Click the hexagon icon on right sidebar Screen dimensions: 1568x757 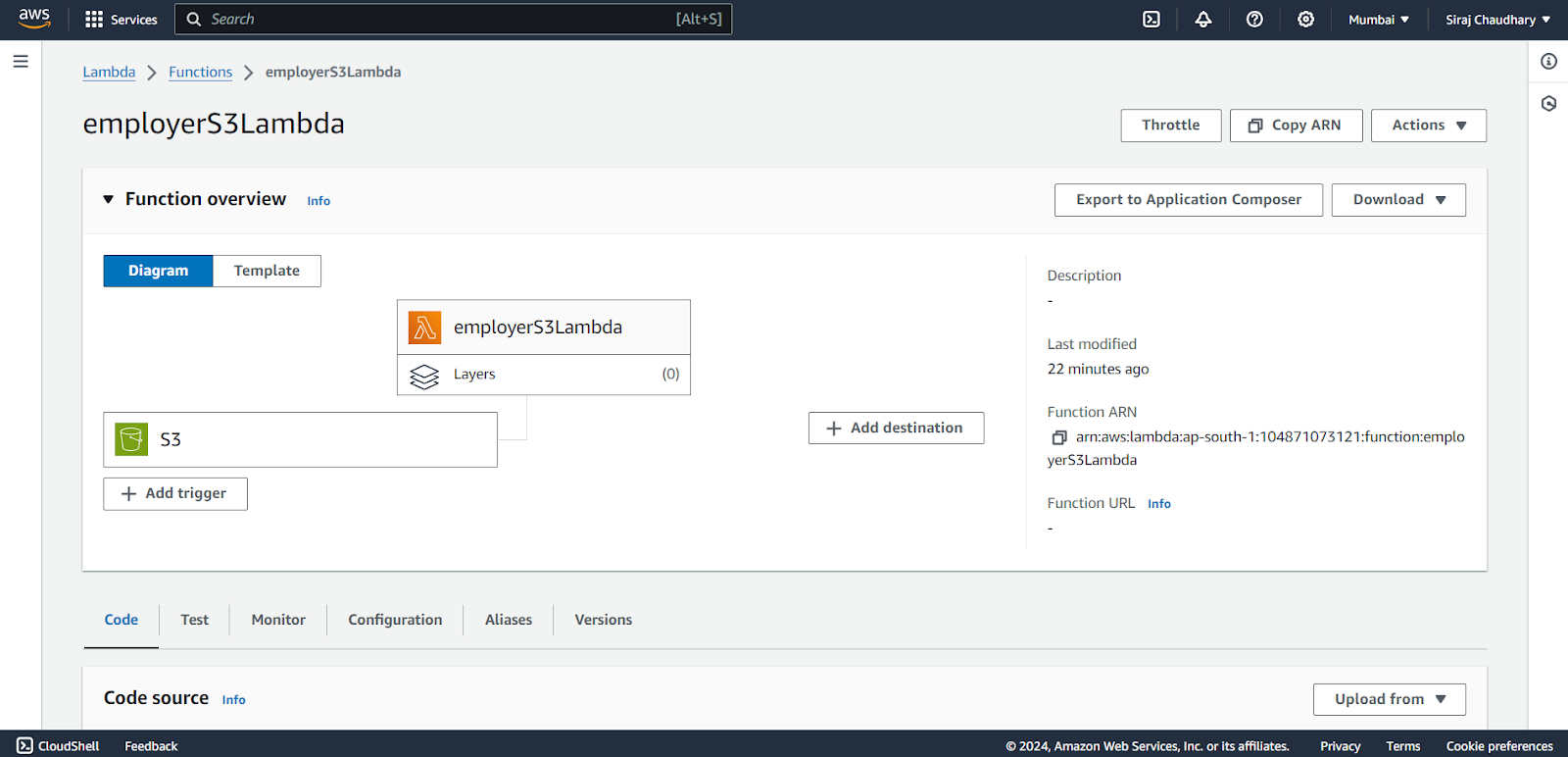1548,103
